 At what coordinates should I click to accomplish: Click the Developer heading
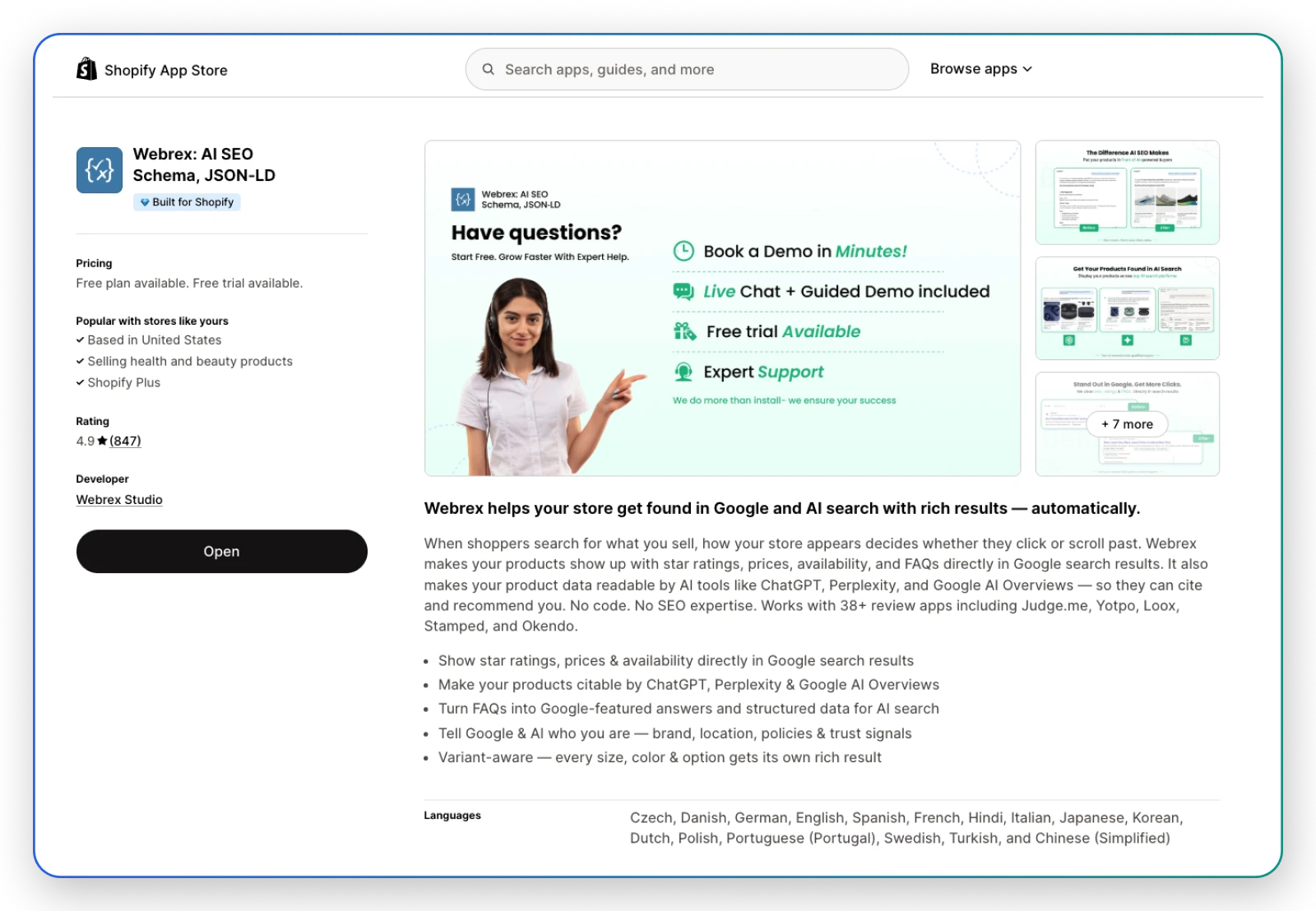click(102, 479)
